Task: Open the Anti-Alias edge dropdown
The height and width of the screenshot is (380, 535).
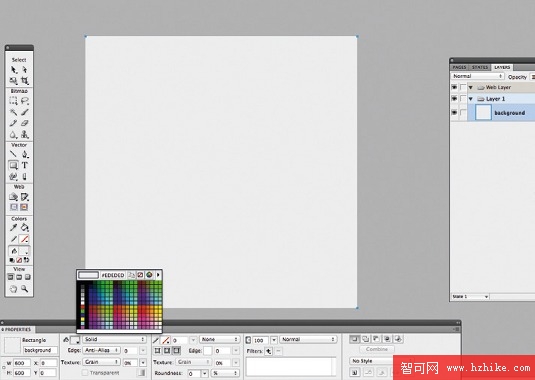Action: [101, 350]
